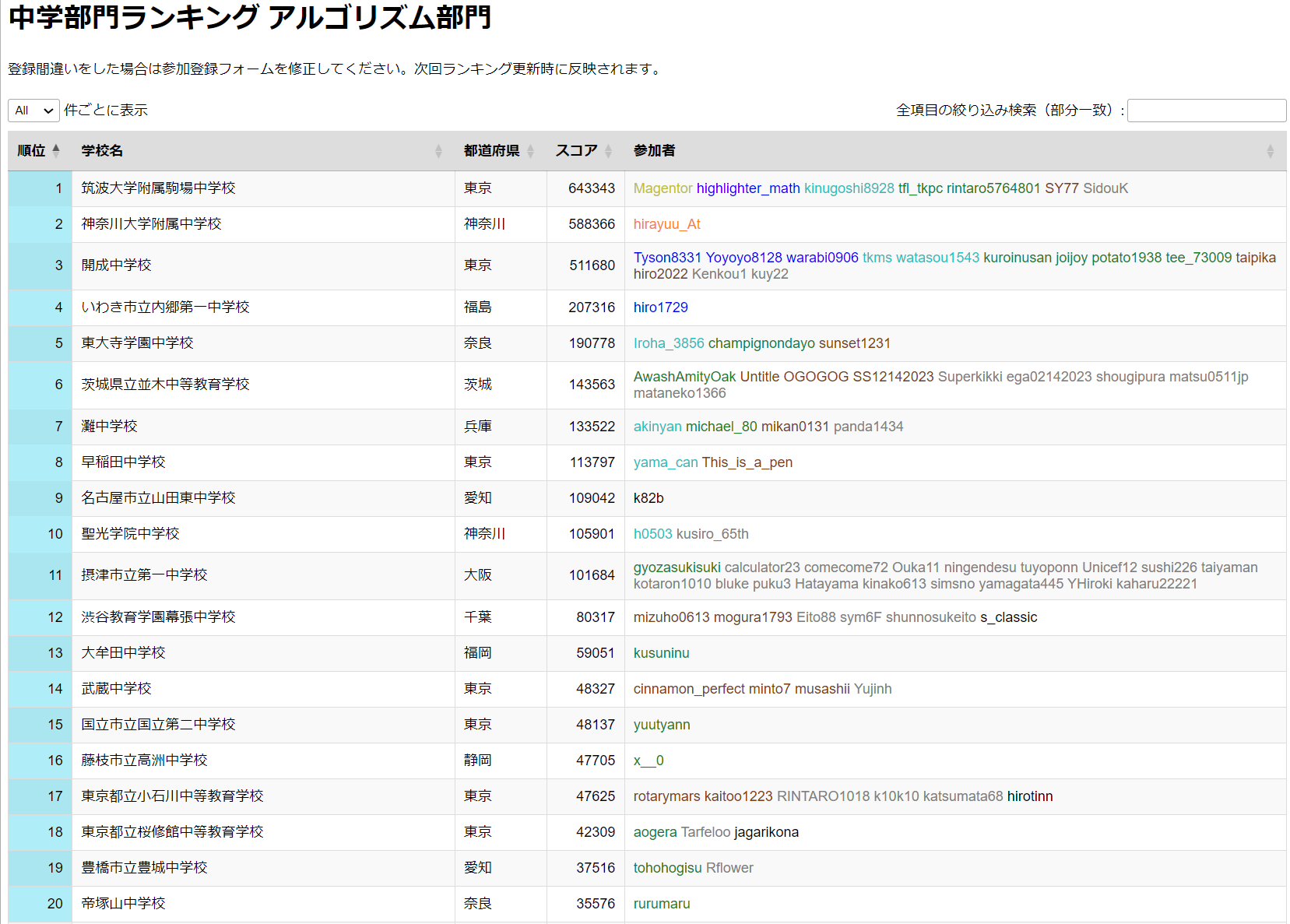Open the 'All' rows-per-page dropdown
Screen dimensions: 1290x924
pyautogui.click(x=33, y=111)
